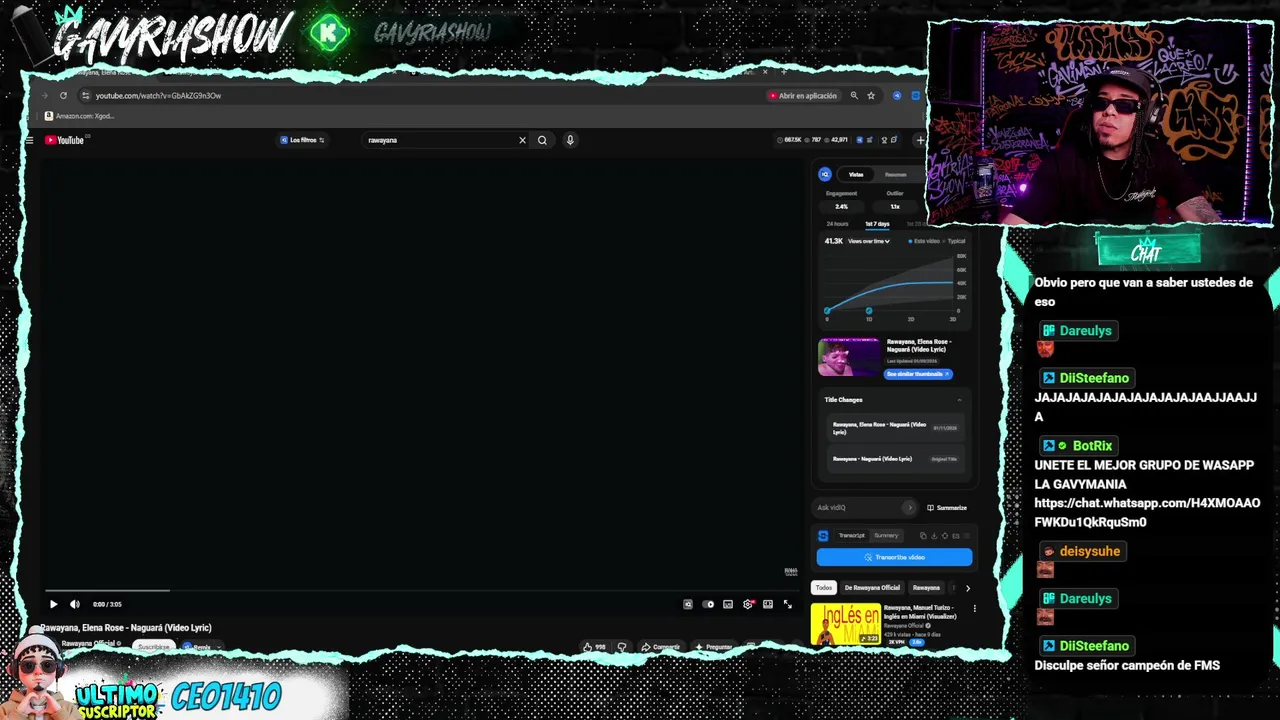Image resolution: width=1280 pixels, height=720 pixels.
Task: Start voice search with microphone icon
Action: point(570,140)
